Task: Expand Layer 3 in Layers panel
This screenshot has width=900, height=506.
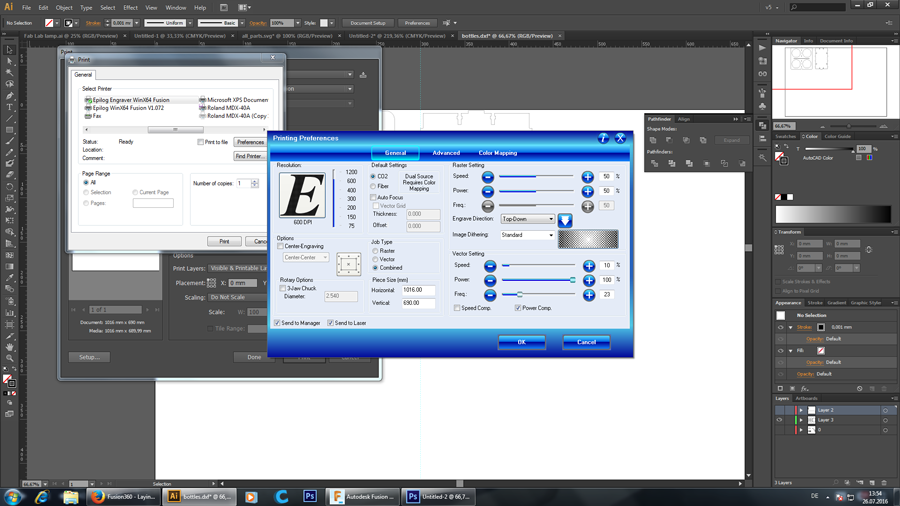Action: point(801,420)
